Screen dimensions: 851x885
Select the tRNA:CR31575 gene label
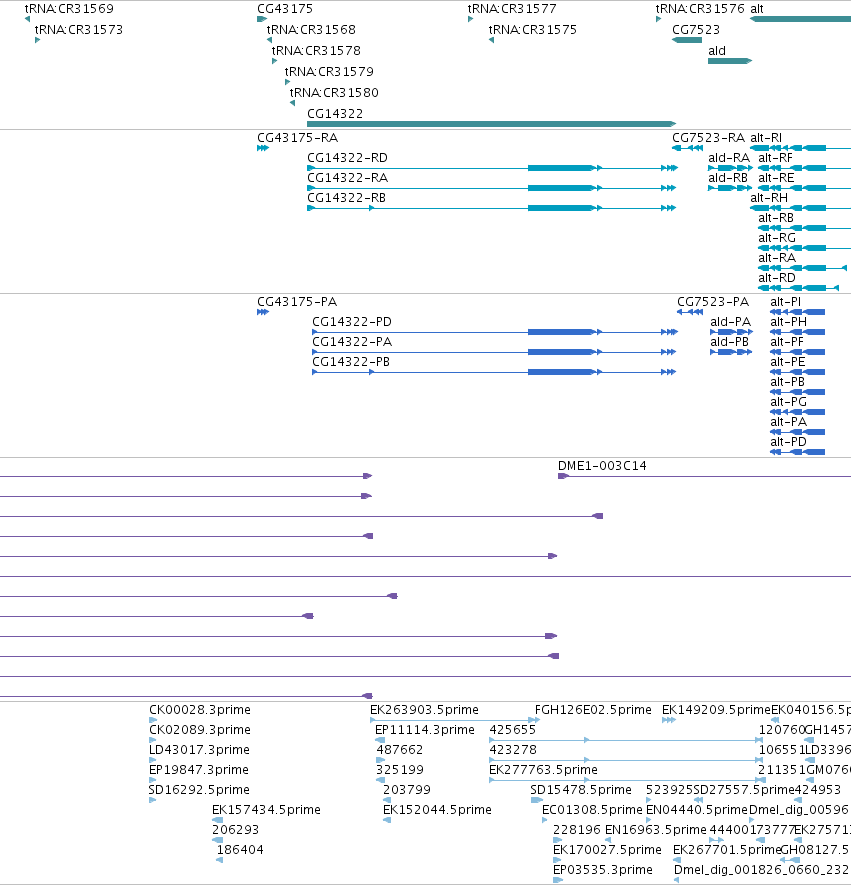(x=533, y=29)
